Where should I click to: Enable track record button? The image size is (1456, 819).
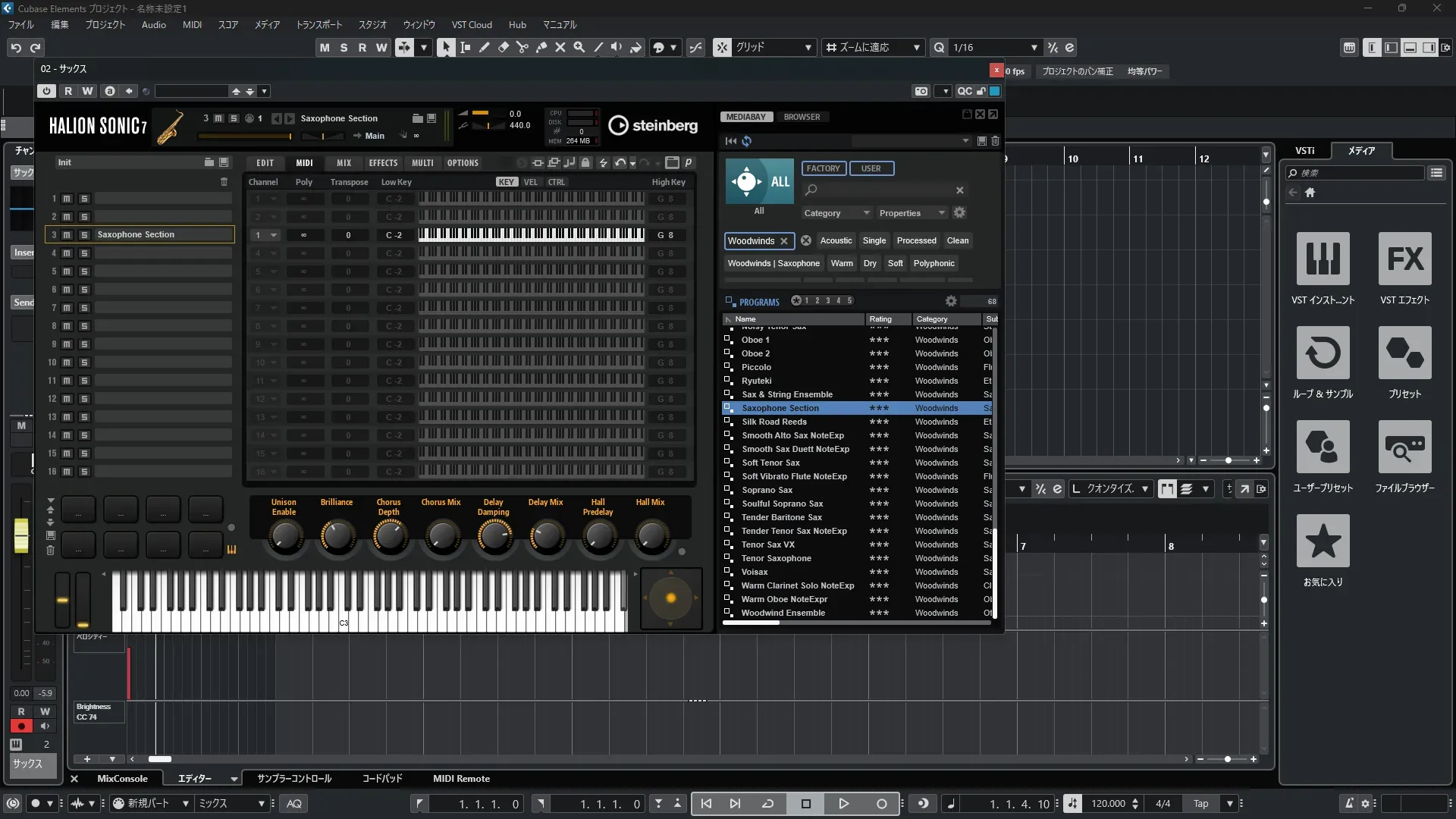[21, 726]
